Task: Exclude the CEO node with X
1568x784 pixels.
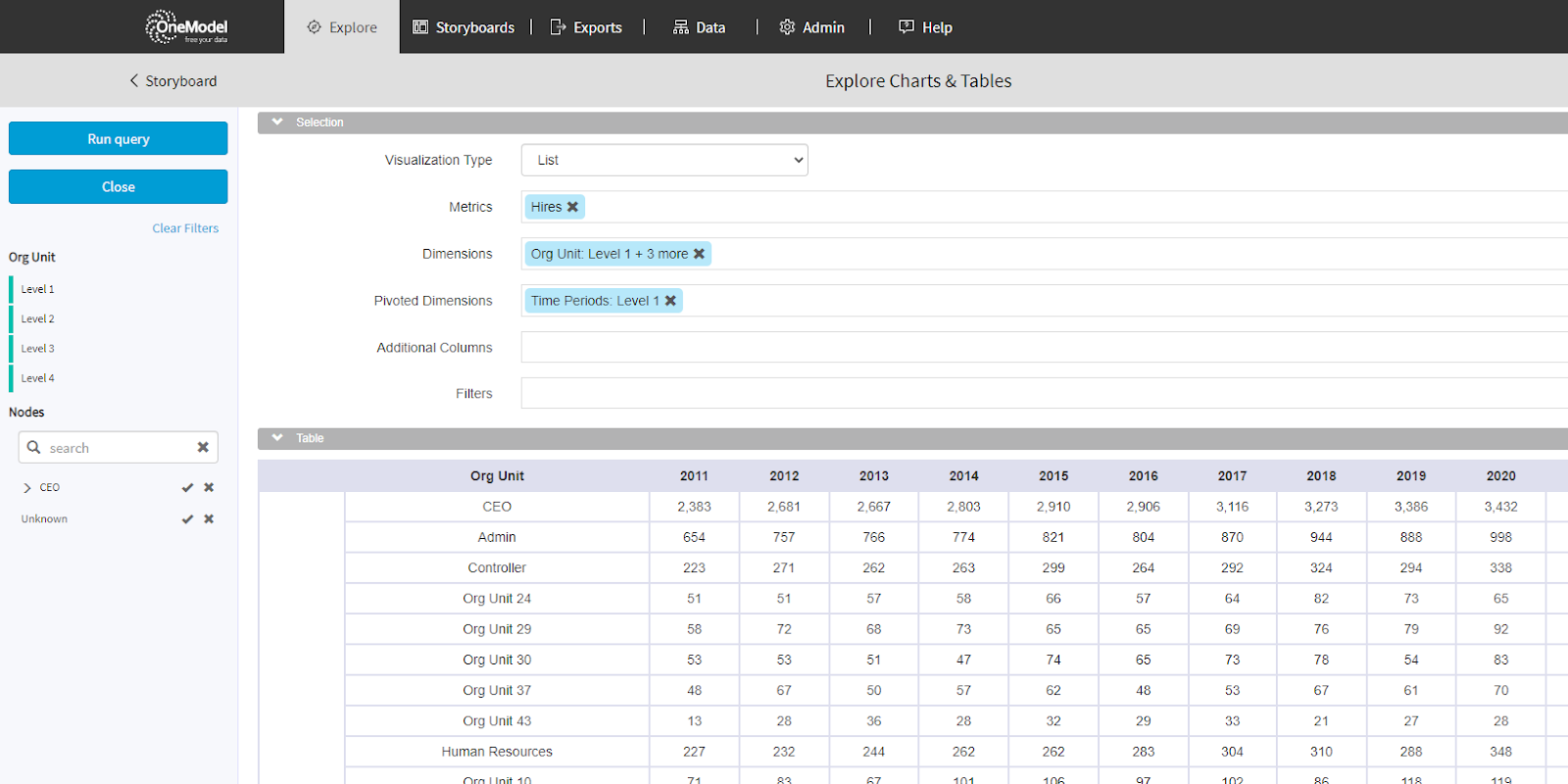Action: pos(209,487)
